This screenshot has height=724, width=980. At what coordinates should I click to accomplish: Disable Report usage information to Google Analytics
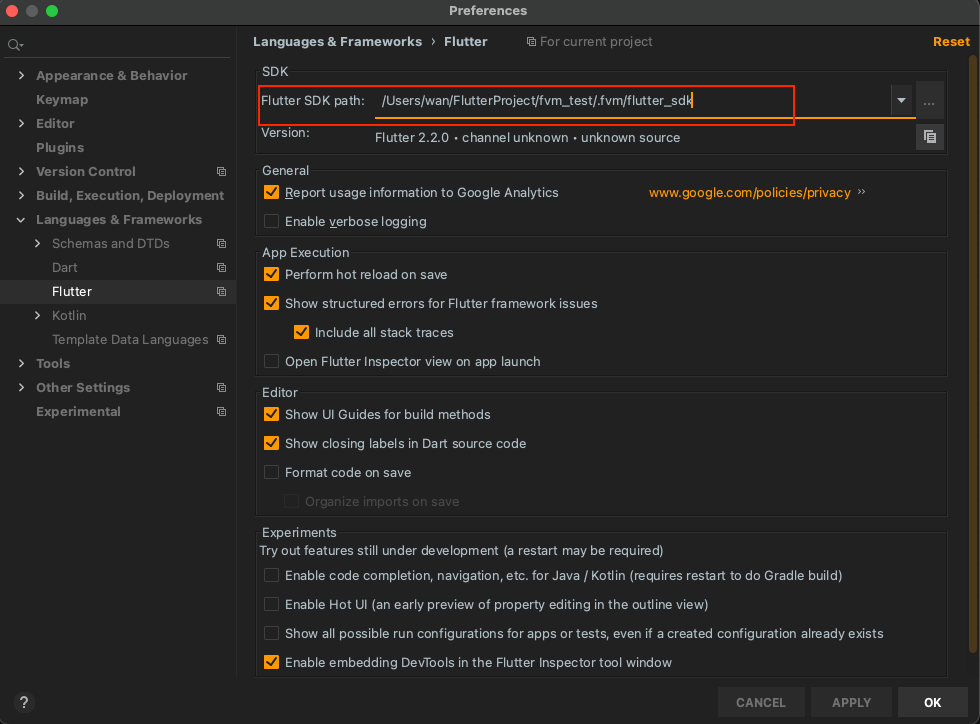tap(271, 192)
